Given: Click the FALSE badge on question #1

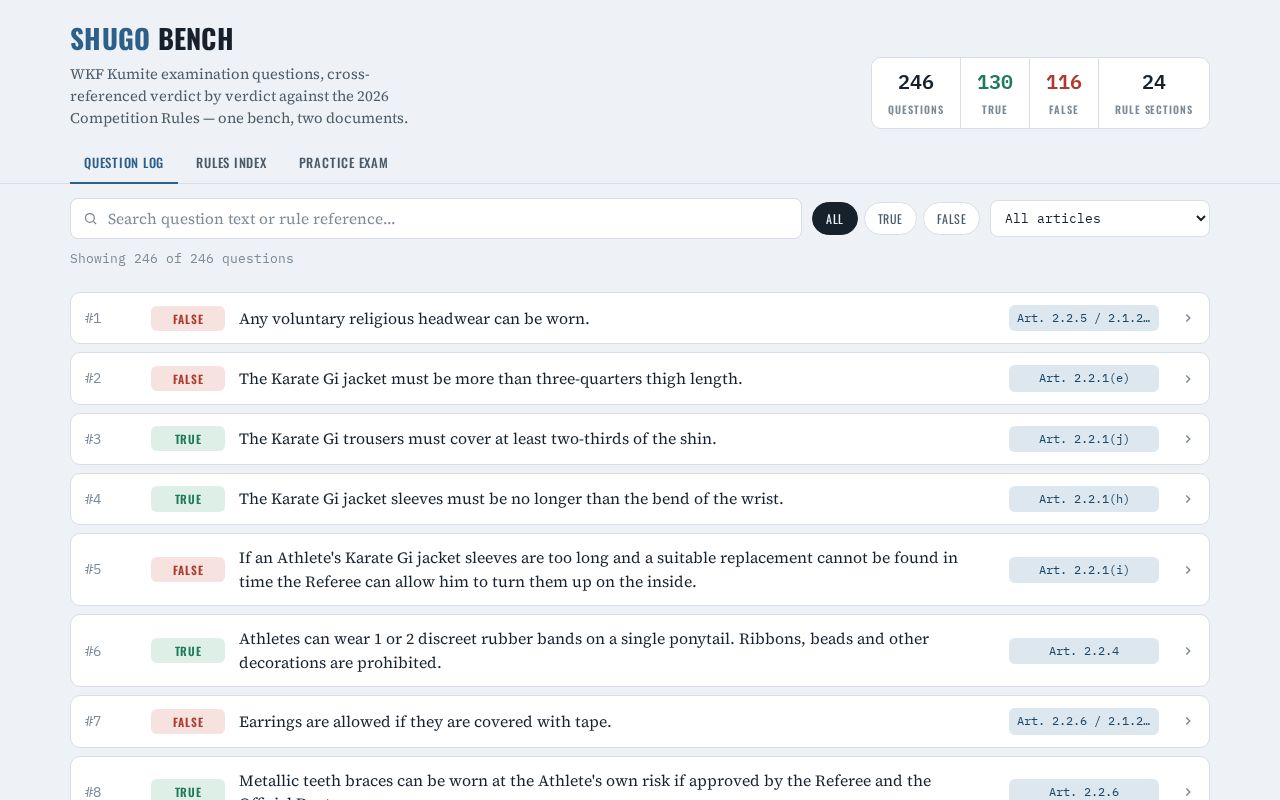Looking at the screenshot, I should (188, 319).
